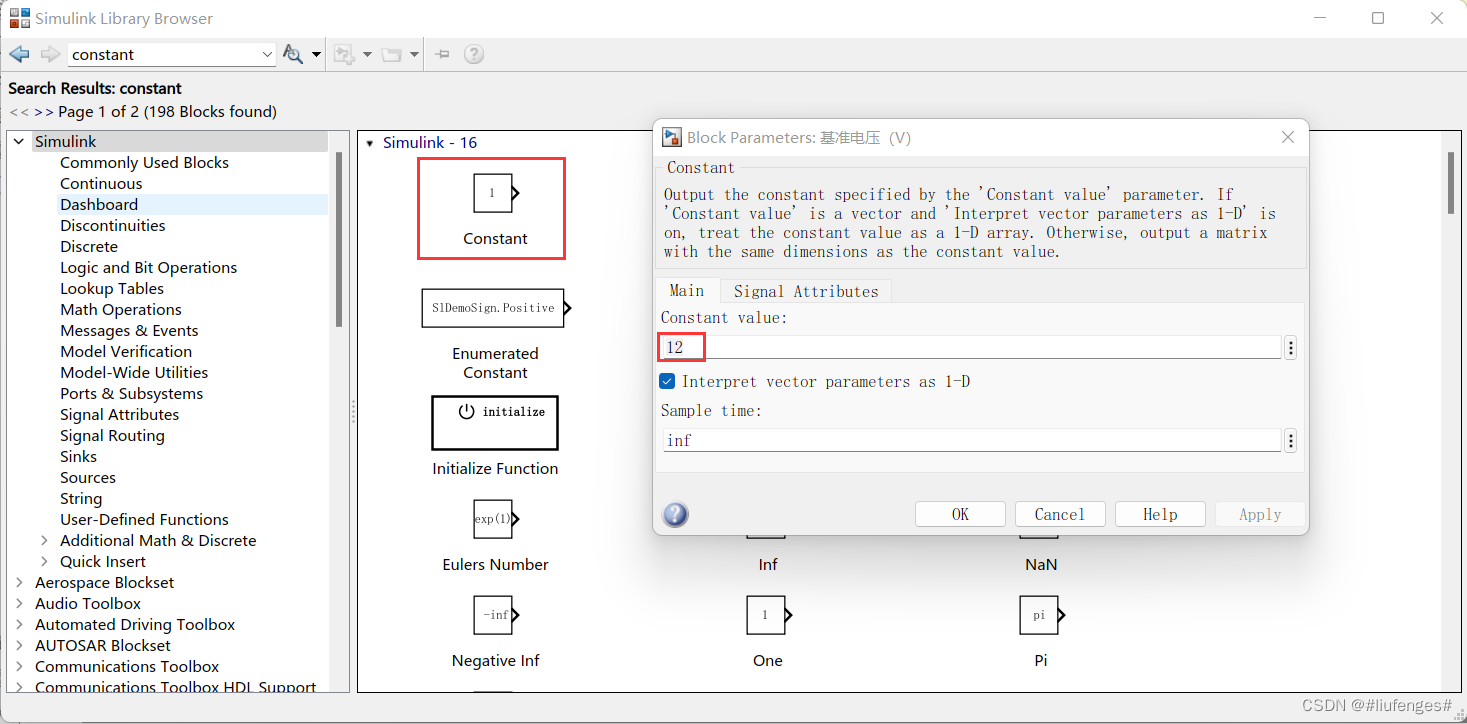Click the results pane vertical scrollbar
The width and height of the screenshot is (1467, 724).
1451,183
